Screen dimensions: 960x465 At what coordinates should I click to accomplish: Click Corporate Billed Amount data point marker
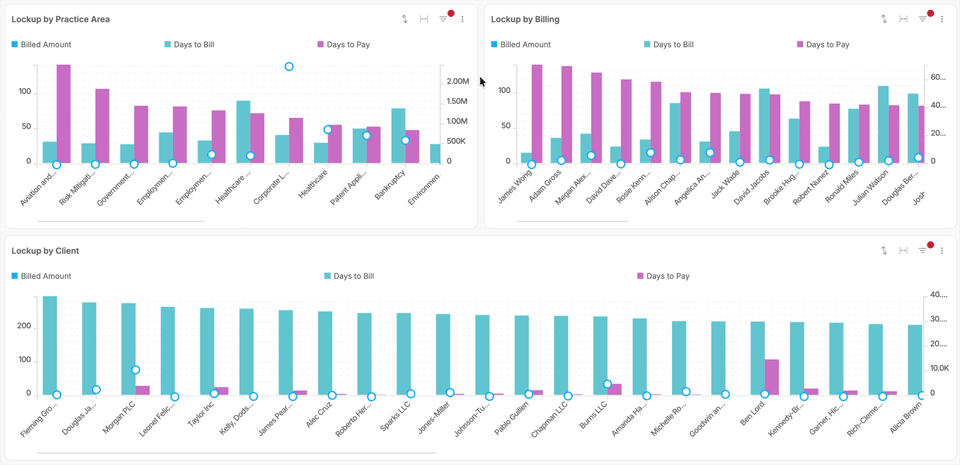(289, 66)
